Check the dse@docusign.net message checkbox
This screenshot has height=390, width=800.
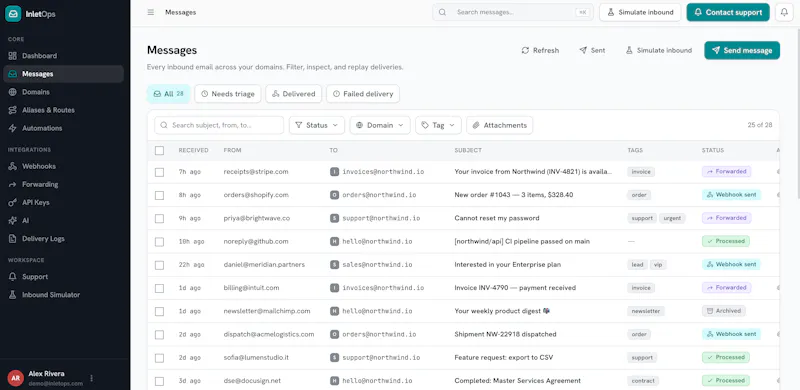pos(160,381)
